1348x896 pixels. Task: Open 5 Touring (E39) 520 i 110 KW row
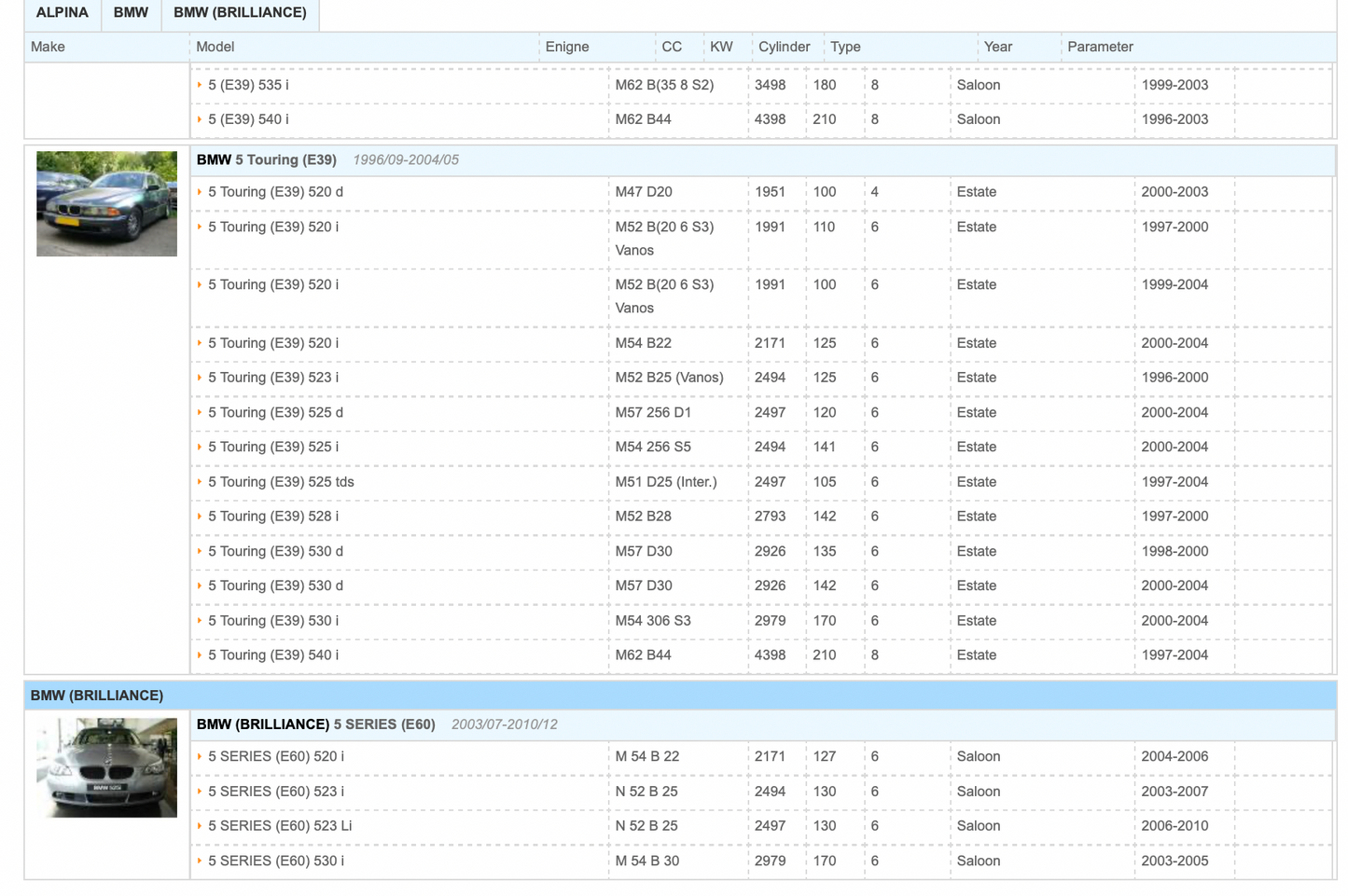(273, 227)
